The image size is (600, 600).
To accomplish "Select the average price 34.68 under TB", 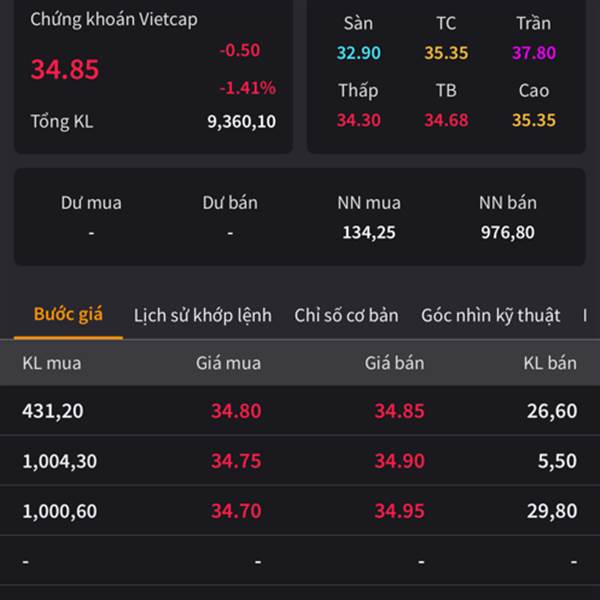I will tap(446, 120).
